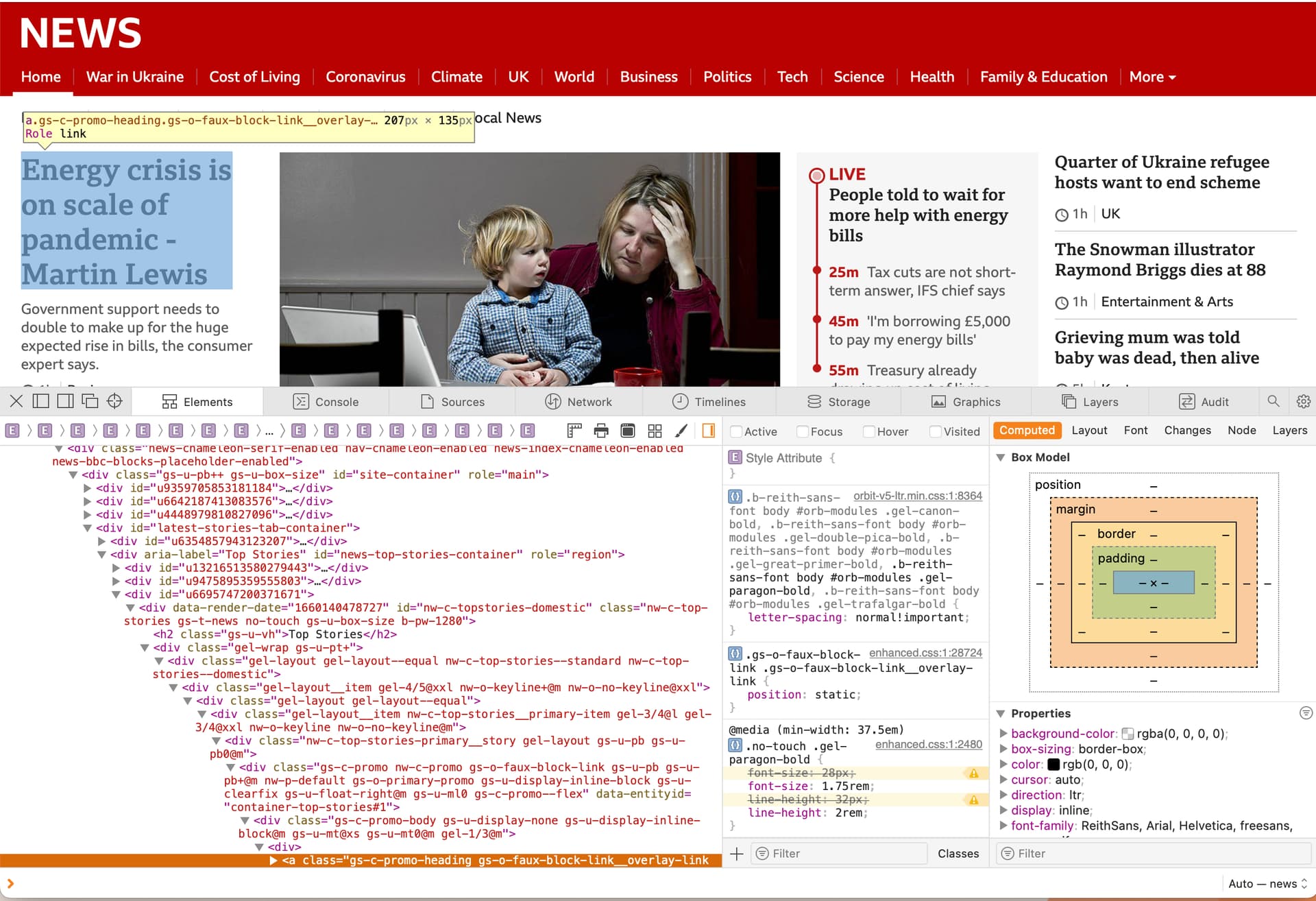Switch to the Console tab

pyautogui.click(x=326, y=402)
